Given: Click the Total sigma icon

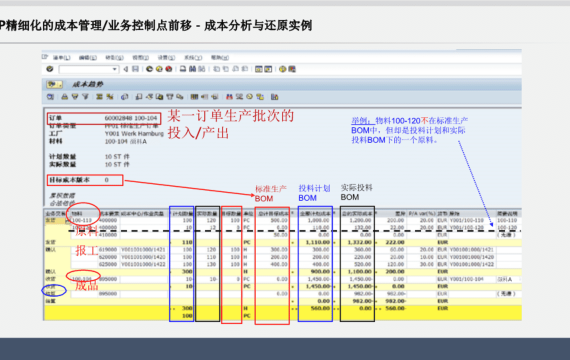Looking at the screenshot, I should coord(99,97).
